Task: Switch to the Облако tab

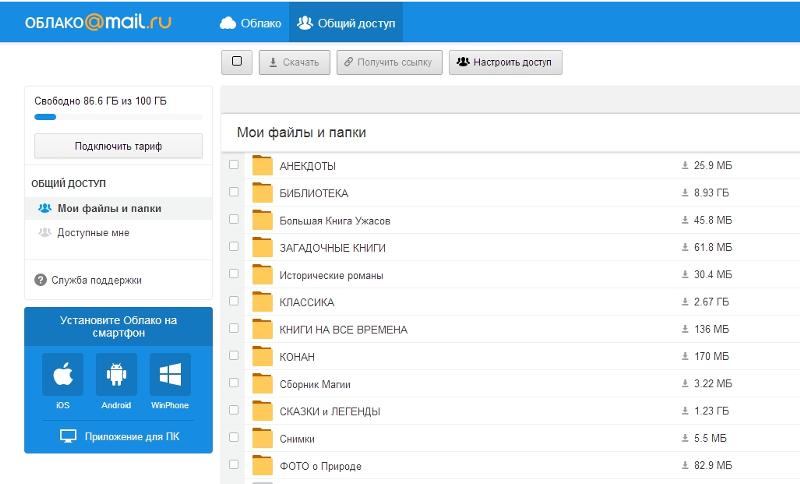Action: click(x=250, y=23)
